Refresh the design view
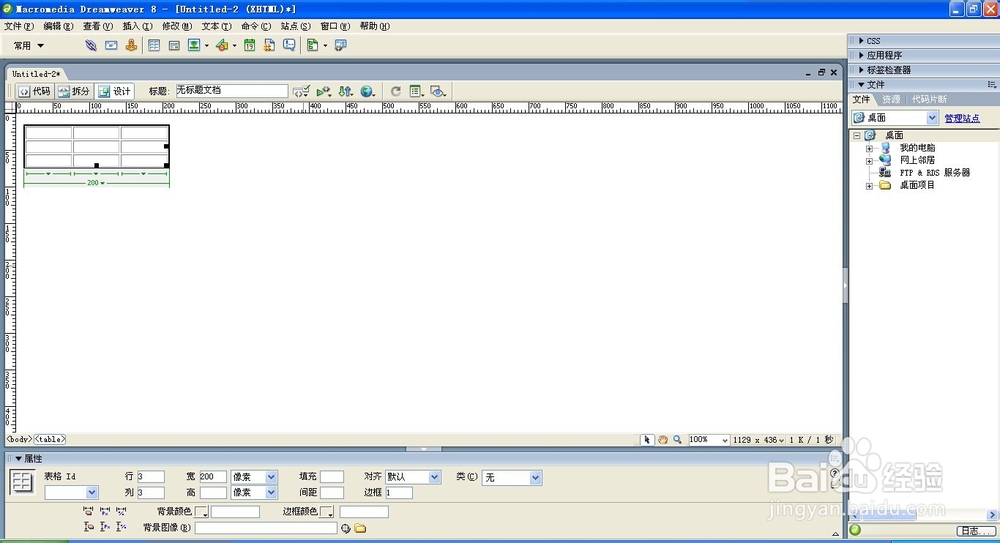 pos(395,91)
